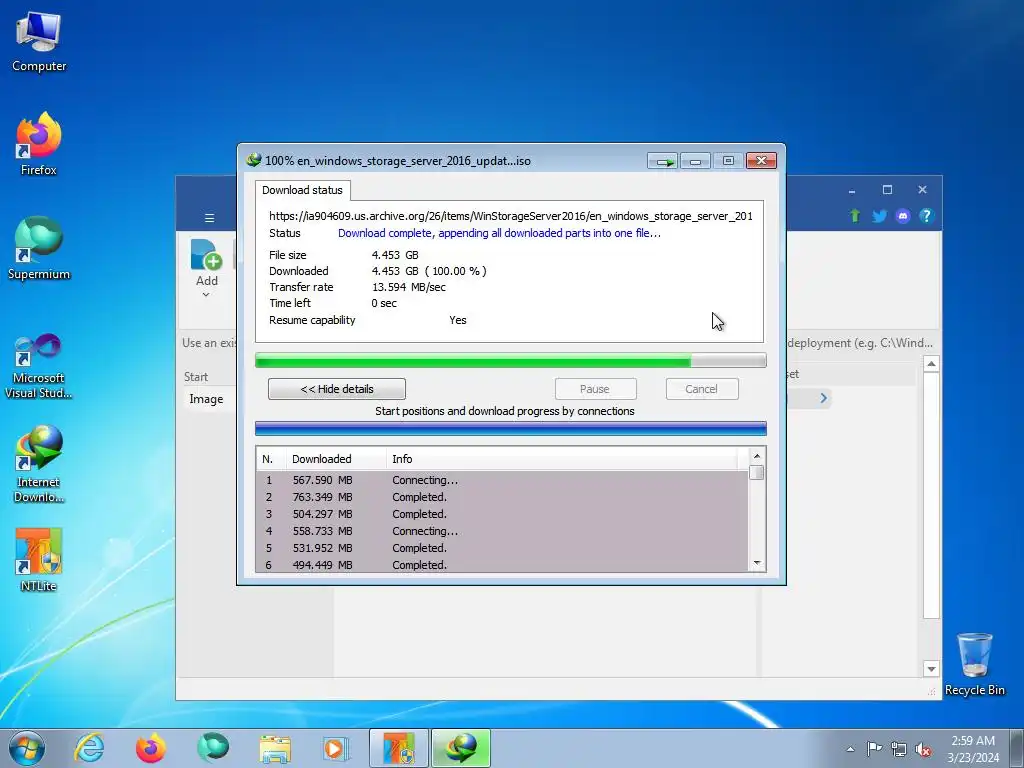Open the Twitter icon in NTLite
Screen dimensions: 1024x768
[x=879, y=216]
